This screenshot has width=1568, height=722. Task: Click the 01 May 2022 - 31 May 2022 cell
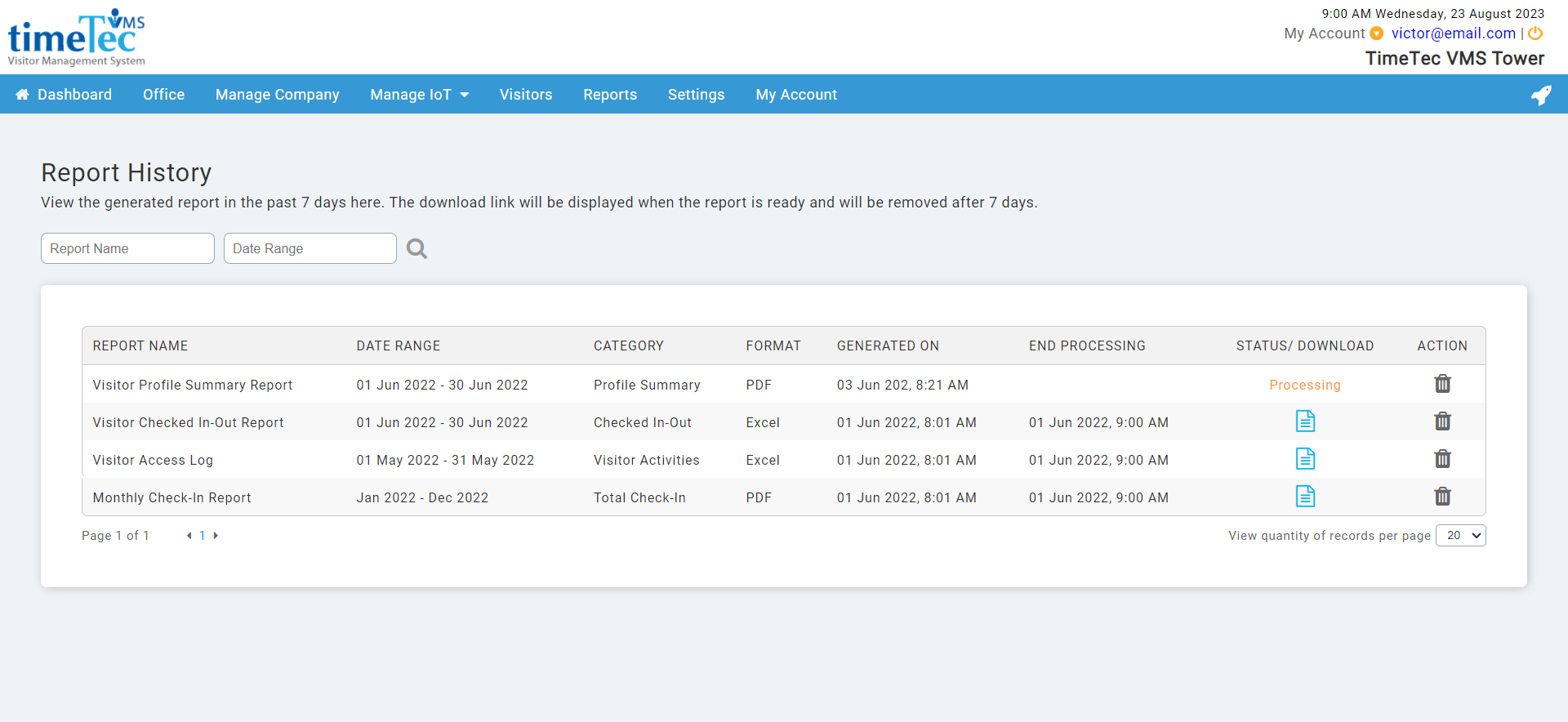coord(445,460)
